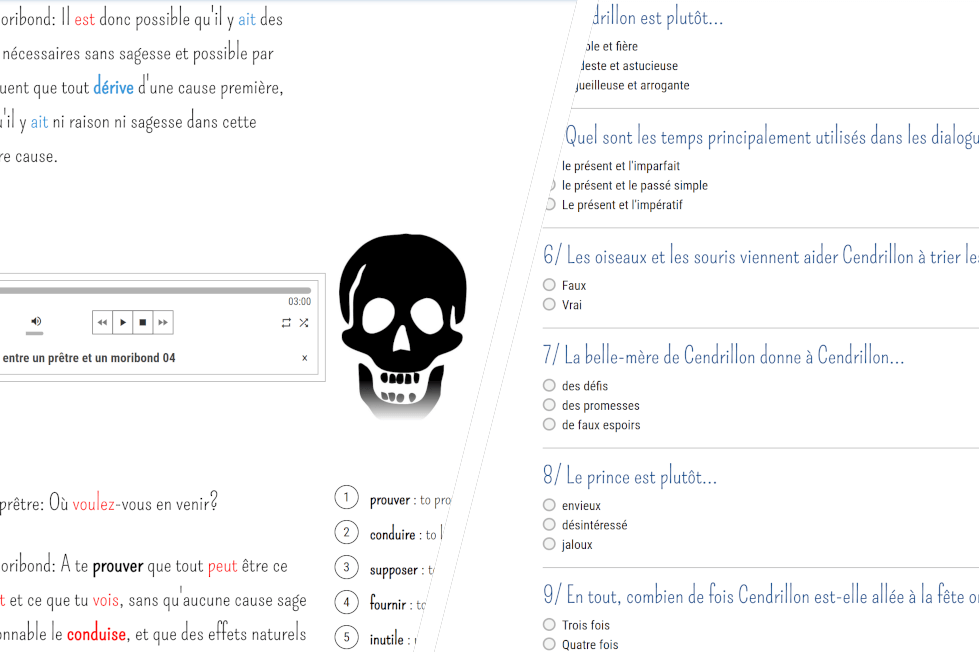Choose 'des promesses' radio option
Viewport: 979px width, 652px height.
tap(549, 405)
